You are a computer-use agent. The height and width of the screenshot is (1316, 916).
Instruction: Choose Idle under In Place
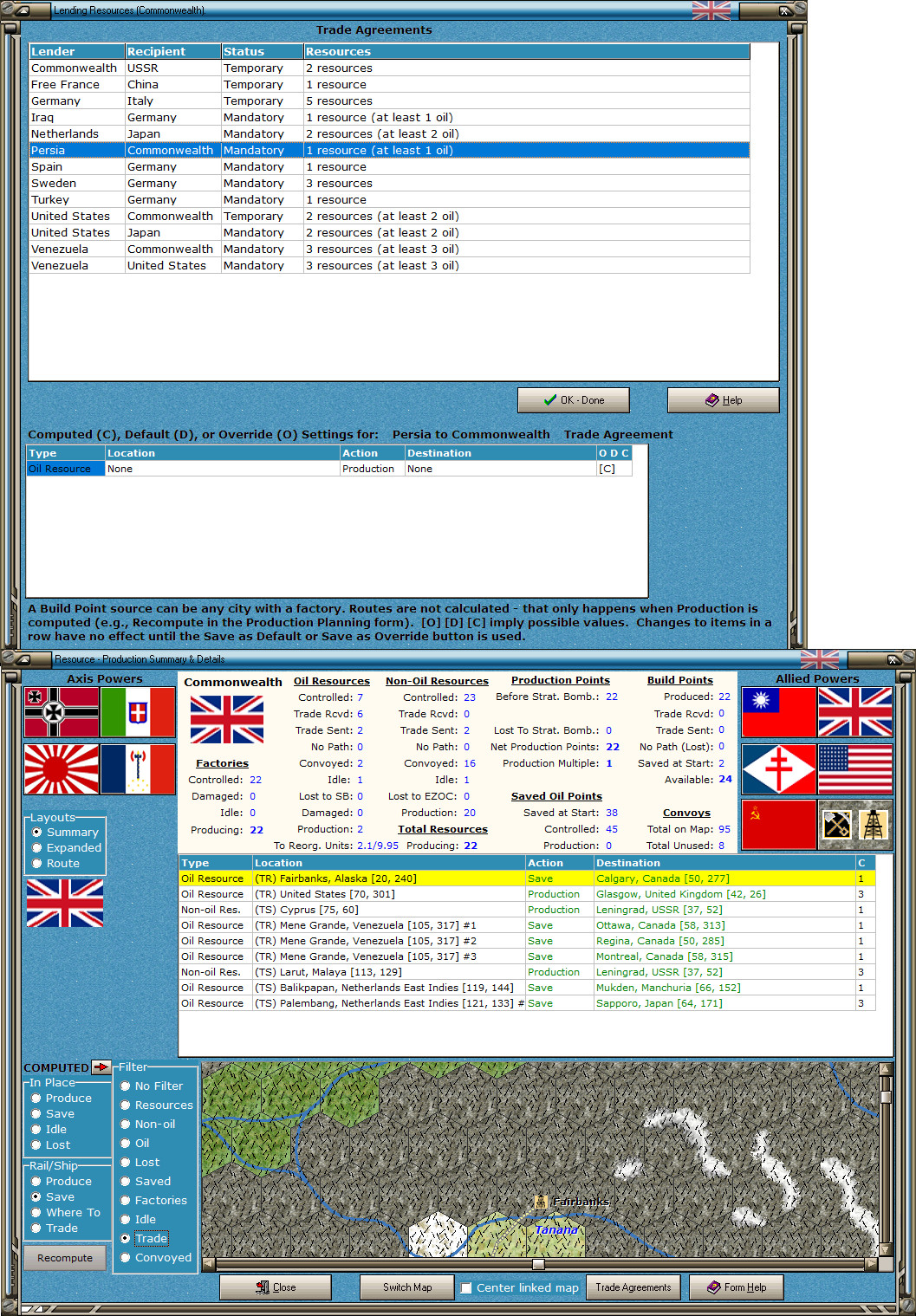pyautogui.click(x=49, y=1129)
